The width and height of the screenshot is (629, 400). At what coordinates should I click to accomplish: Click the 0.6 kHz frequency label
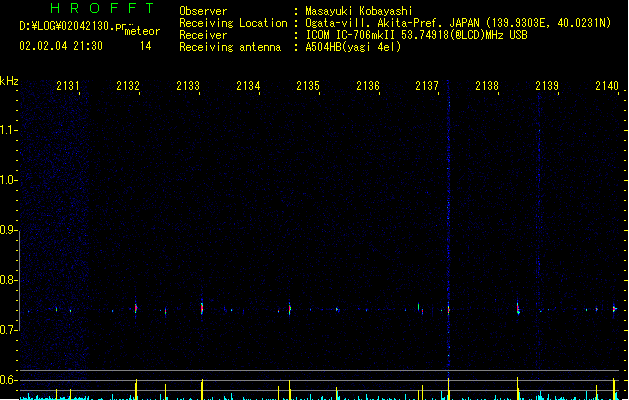pyautogui.click(x=8, y=380)
